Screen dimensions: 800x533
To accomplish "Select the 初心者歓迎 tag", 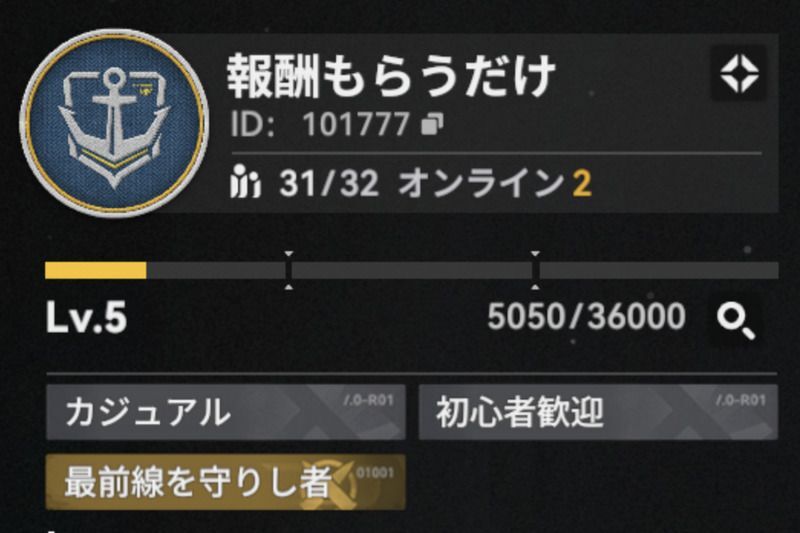I will click(598, 412).
